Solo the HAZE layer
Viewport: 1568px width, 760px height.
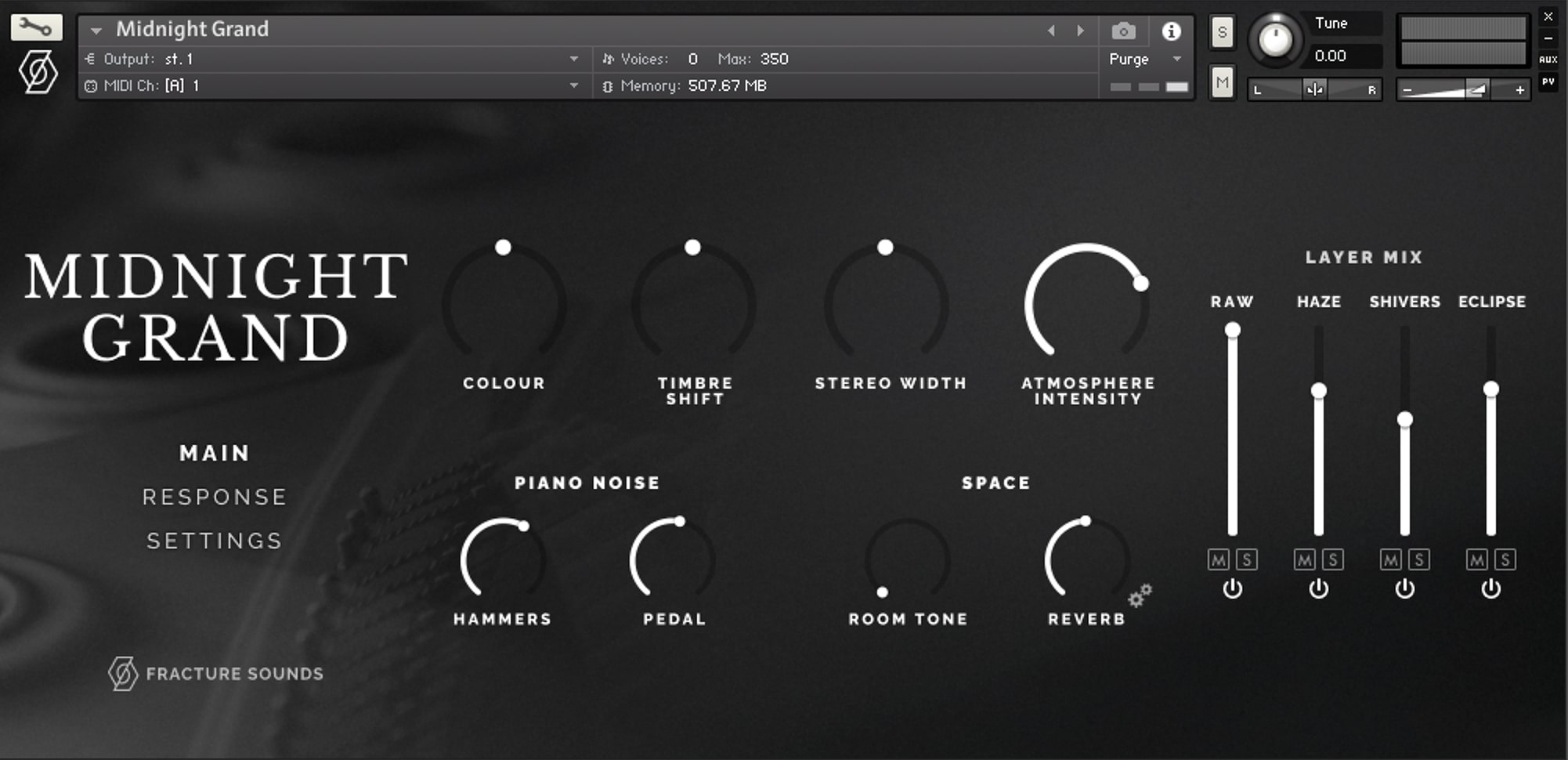(1333, 559)
